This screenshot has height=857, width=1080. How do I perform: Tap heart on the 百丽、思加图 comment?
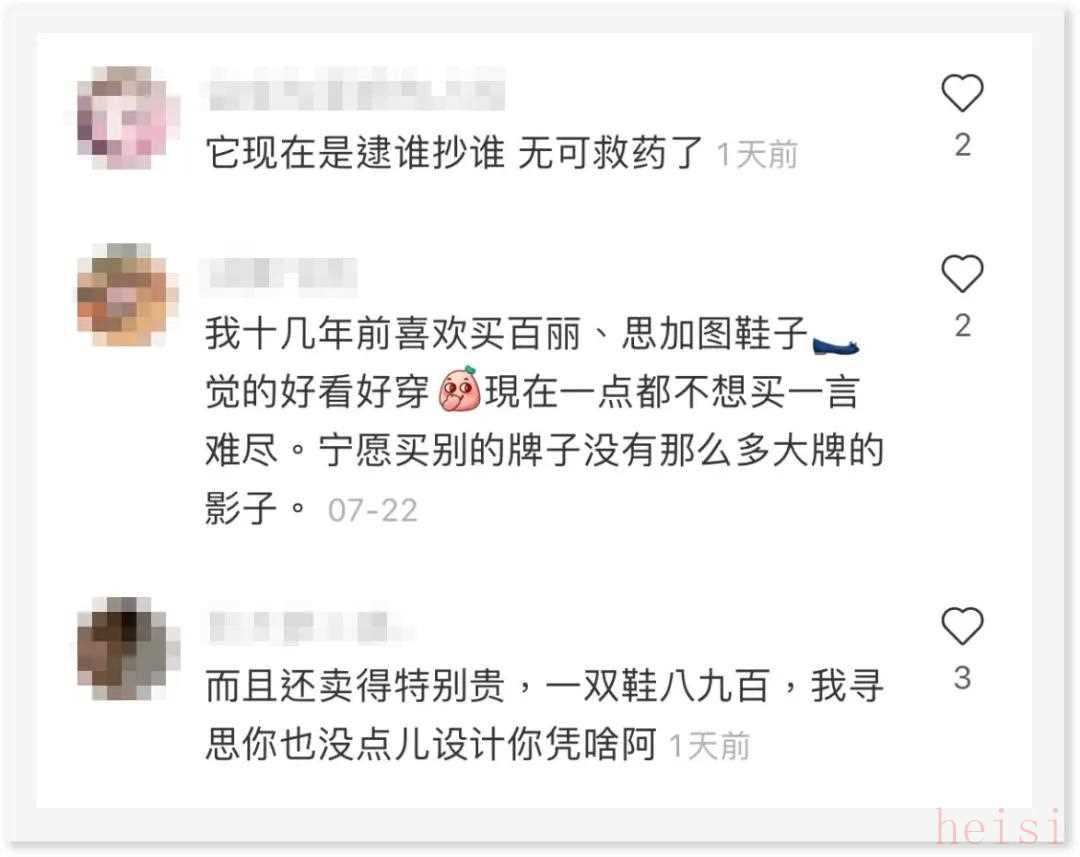[962, 273]
